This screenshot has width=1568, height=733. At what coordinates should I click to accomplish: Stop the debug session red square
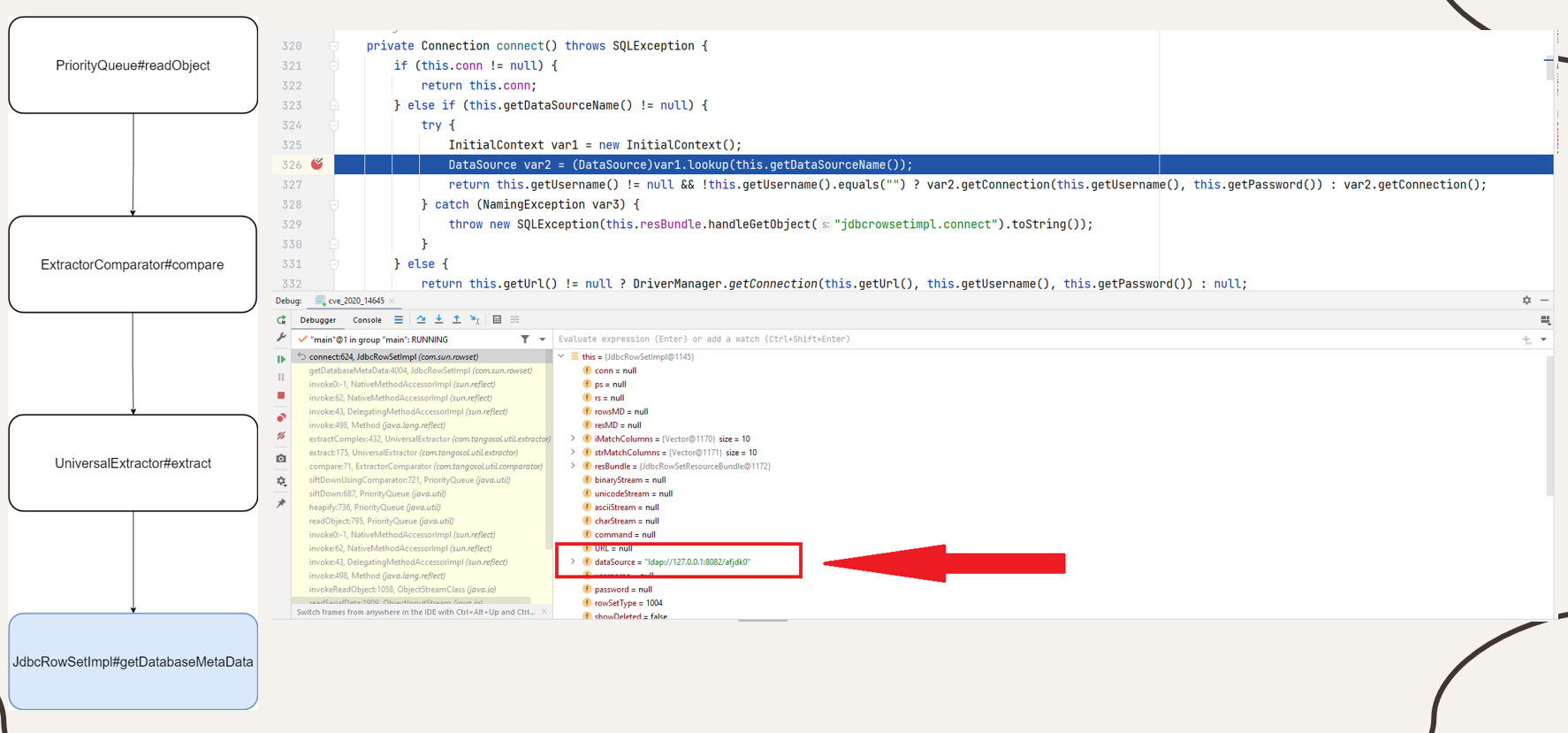point(281,395)
